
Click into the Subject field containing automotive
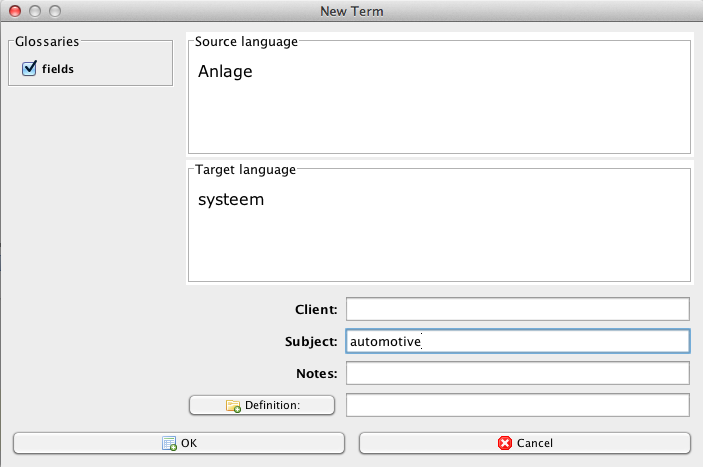coord(517,341)
